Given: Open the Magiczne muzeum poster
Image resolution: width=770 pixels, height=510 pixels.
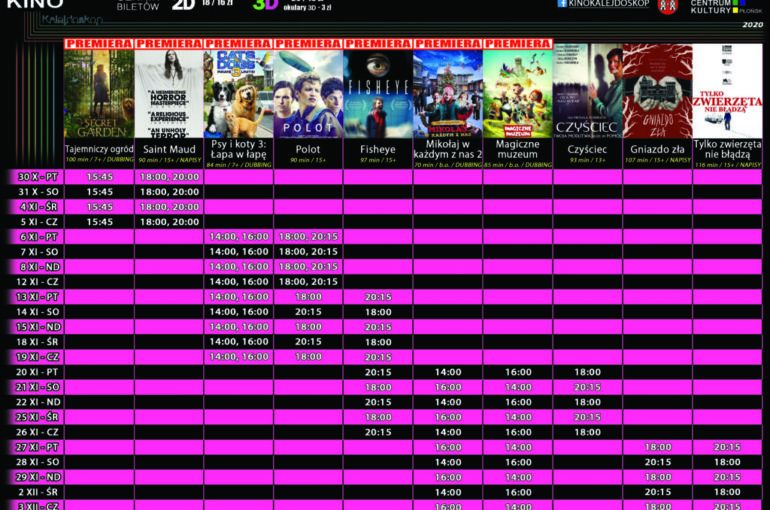Looking at the screenshot, I should 518,94.
